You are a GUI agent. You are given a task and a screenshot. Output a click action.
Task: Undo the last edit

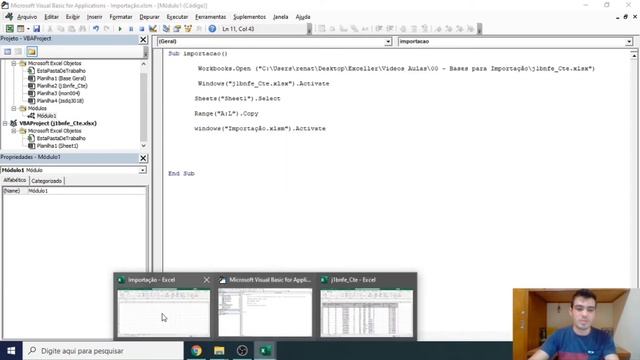click(x=96, y=29)
